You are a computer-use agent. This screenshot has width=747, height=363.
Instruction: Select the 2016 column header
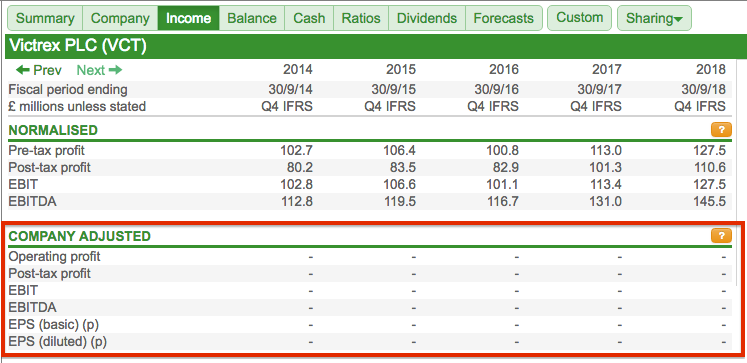coord(504,70)
